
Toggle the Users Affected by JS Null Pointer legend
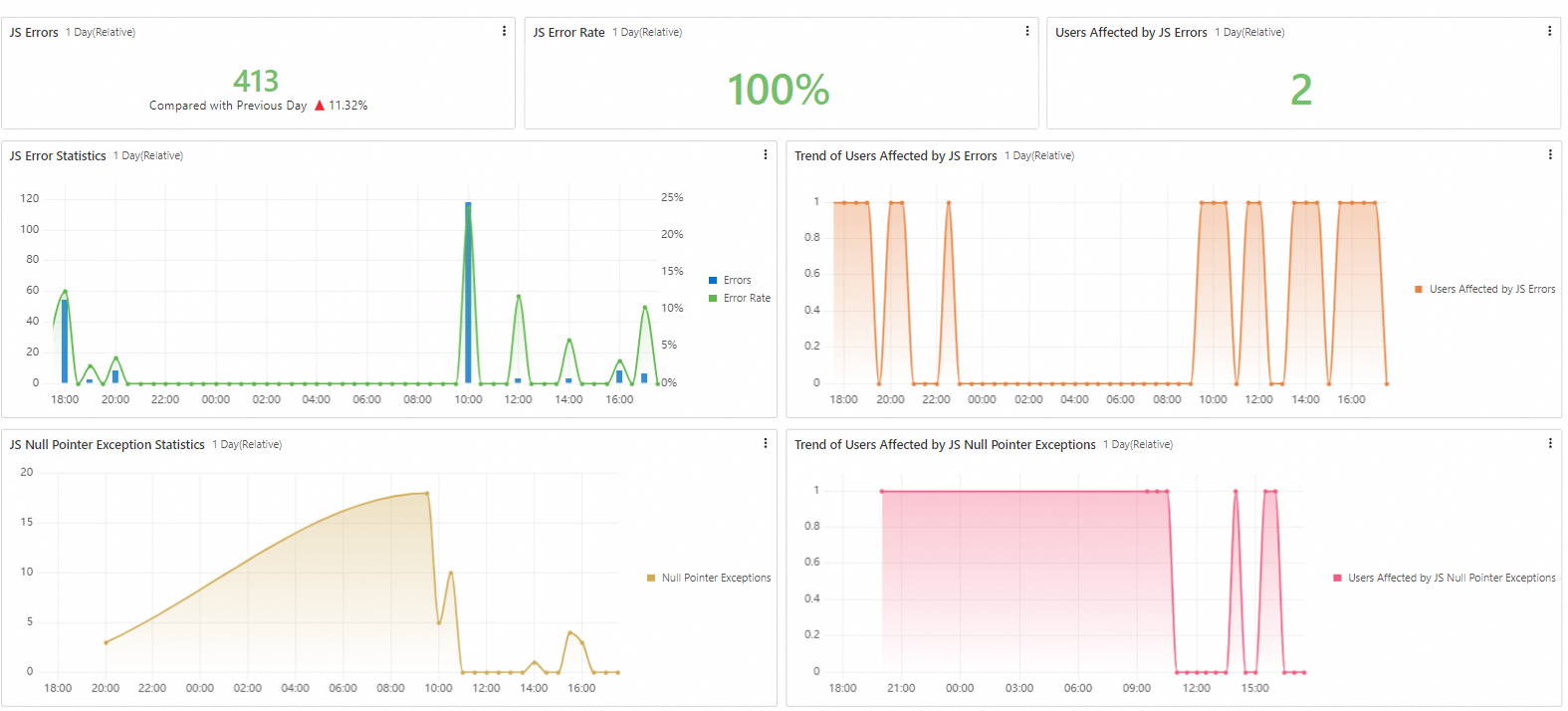[x=1444, y=579]
